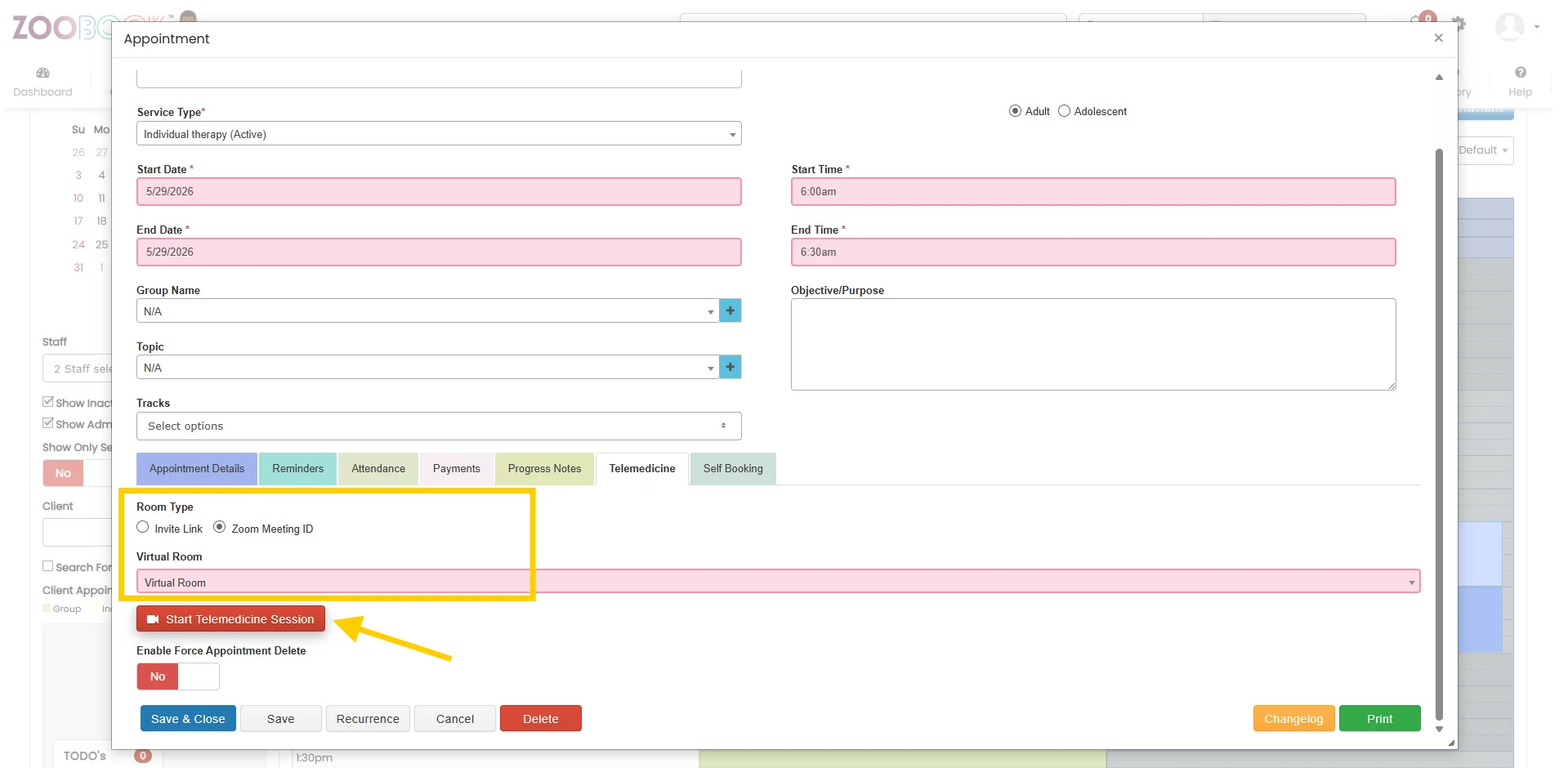
Task: Start the telemedicine session
Action: tap(230, 618)
